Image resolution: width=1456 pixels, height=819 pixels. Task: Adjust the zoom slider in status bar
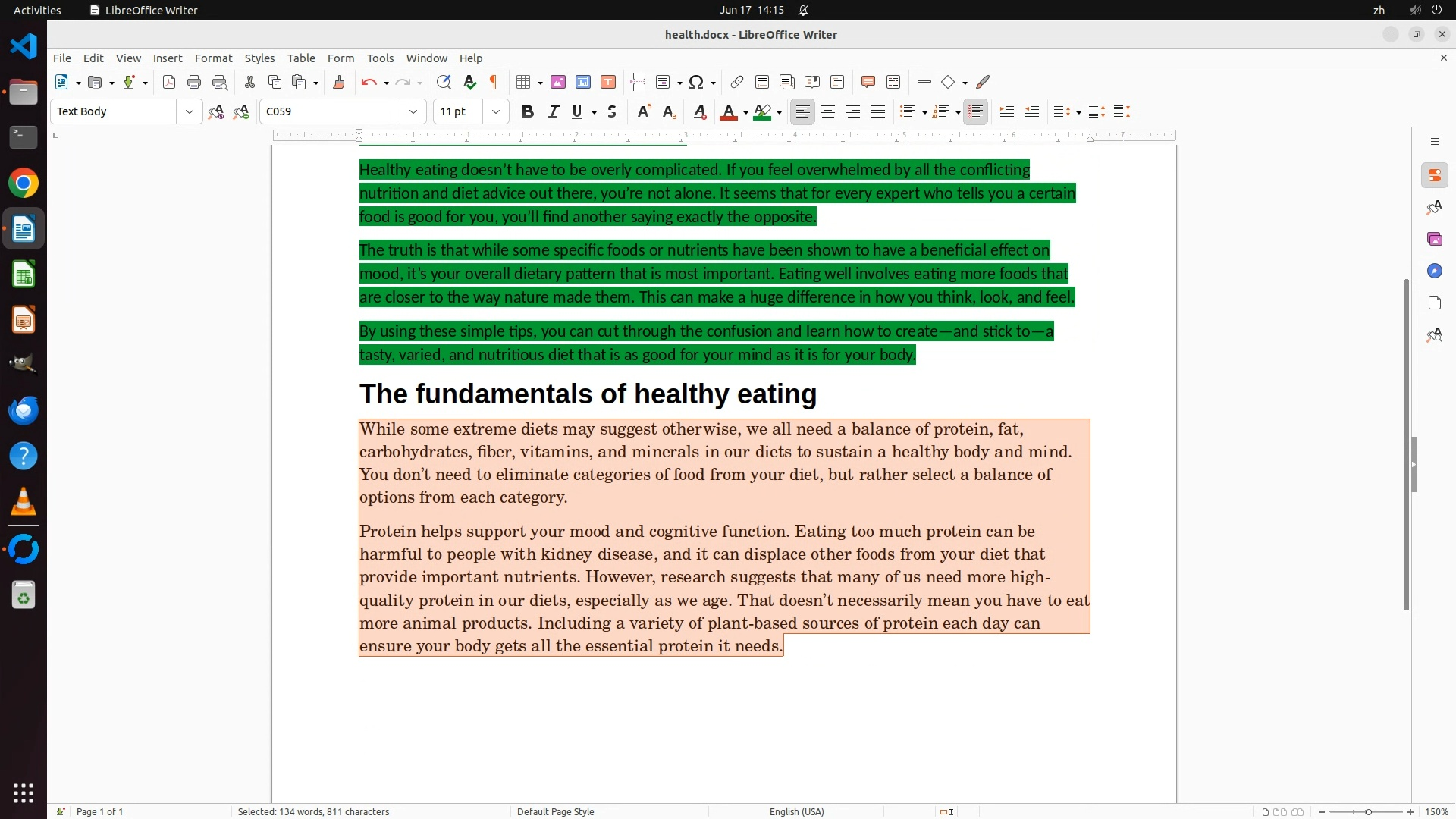click(x=1368, y=812)
